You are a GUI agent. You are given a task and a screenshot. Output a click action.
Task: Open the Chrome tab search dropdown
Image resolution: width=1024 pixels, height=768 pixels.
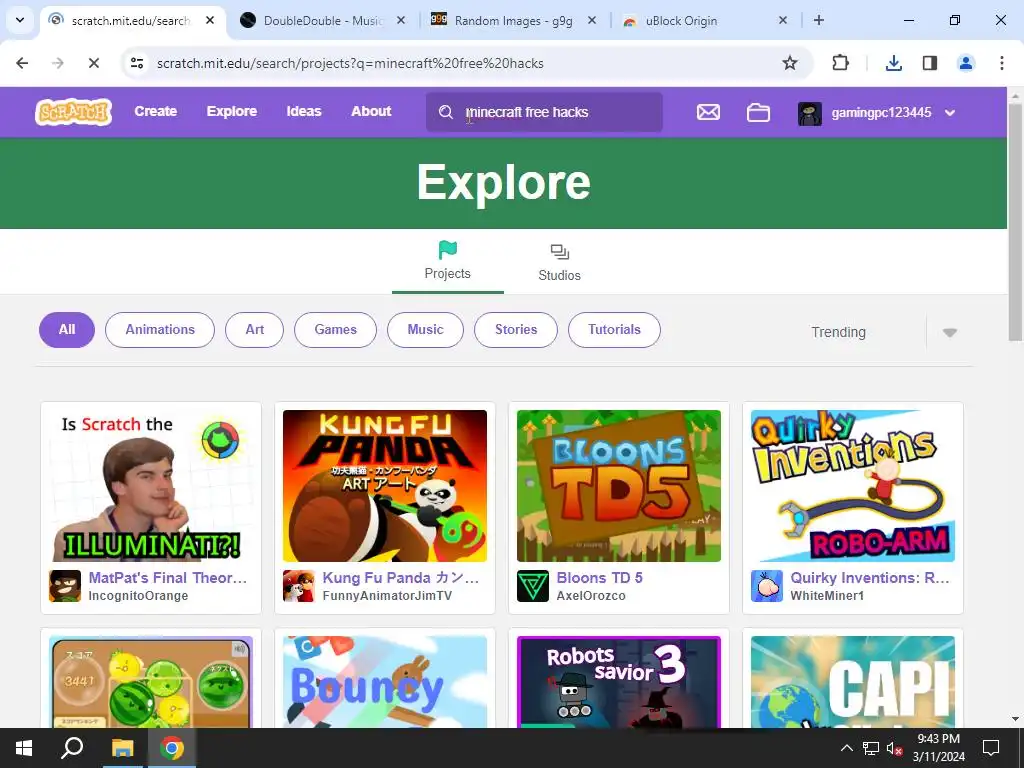coord(20,20)
